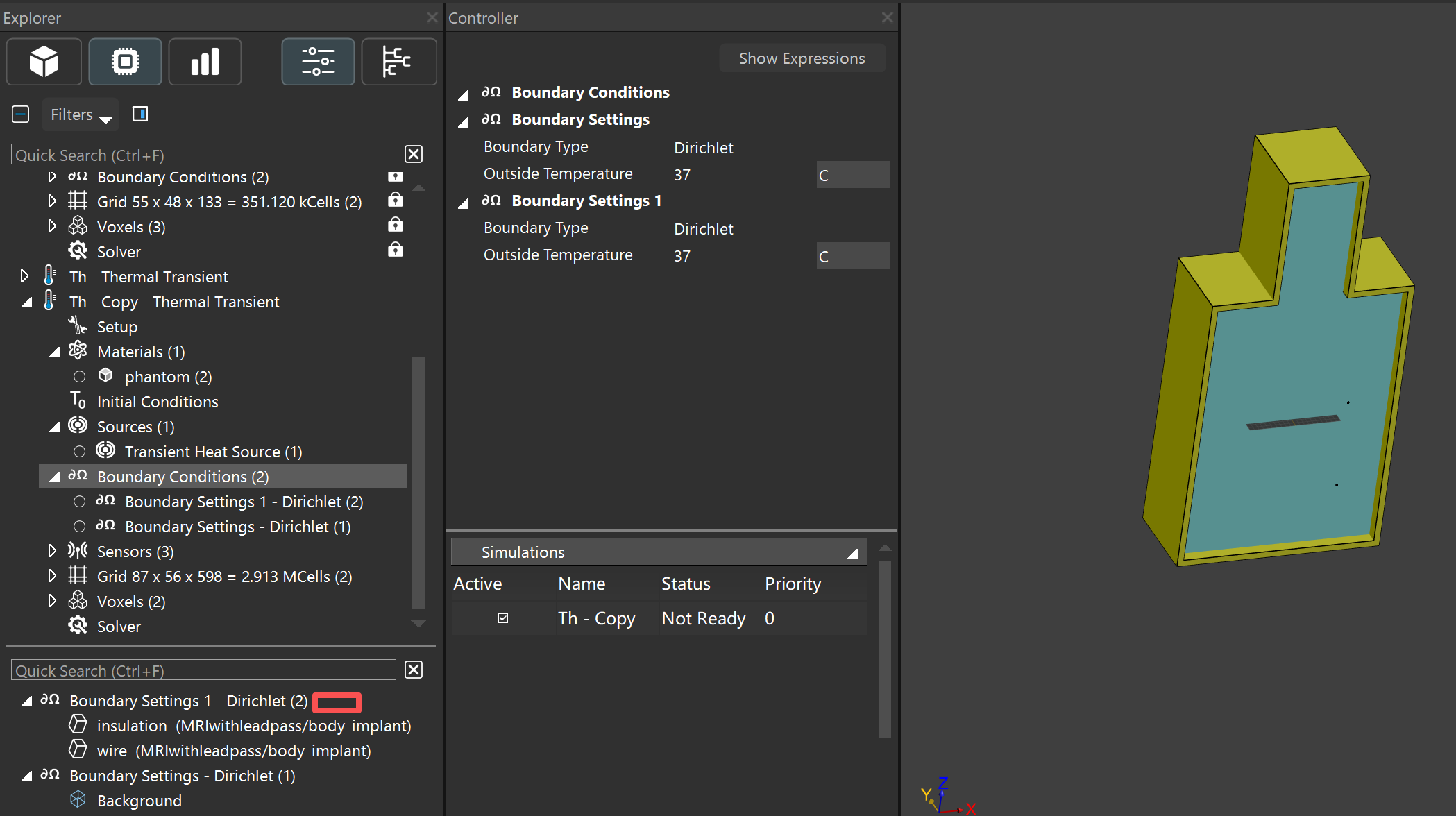Image resolution: width=1456 pixels, height=816 pixels.
Task: Select Initial Conditions tree item
Action: 158,402
